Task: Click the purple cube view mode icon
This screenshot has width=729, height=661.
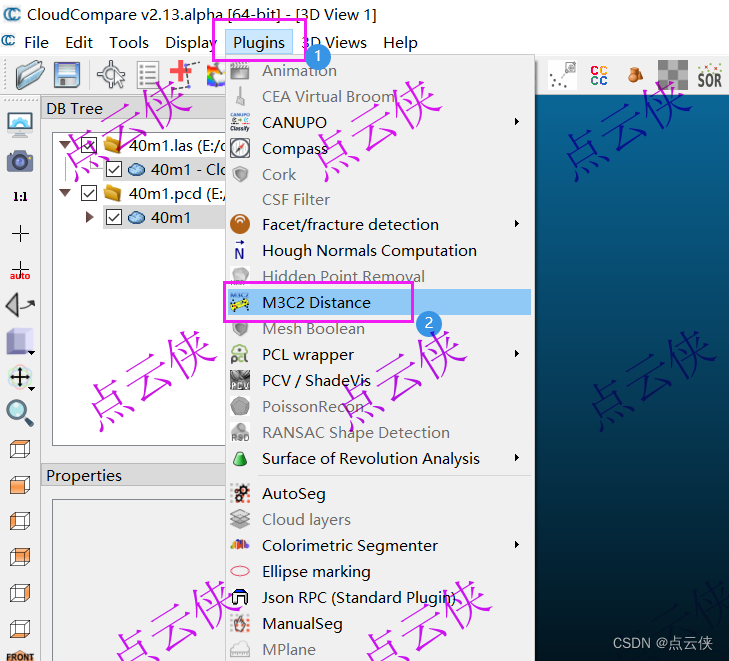Action: pos(20,341)
